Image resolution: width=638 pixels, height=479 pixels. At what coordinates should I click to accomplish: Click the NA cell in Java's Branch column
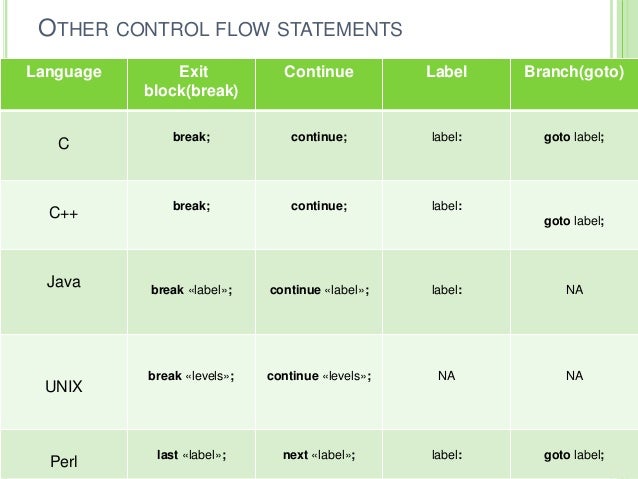tap(574, 292)
